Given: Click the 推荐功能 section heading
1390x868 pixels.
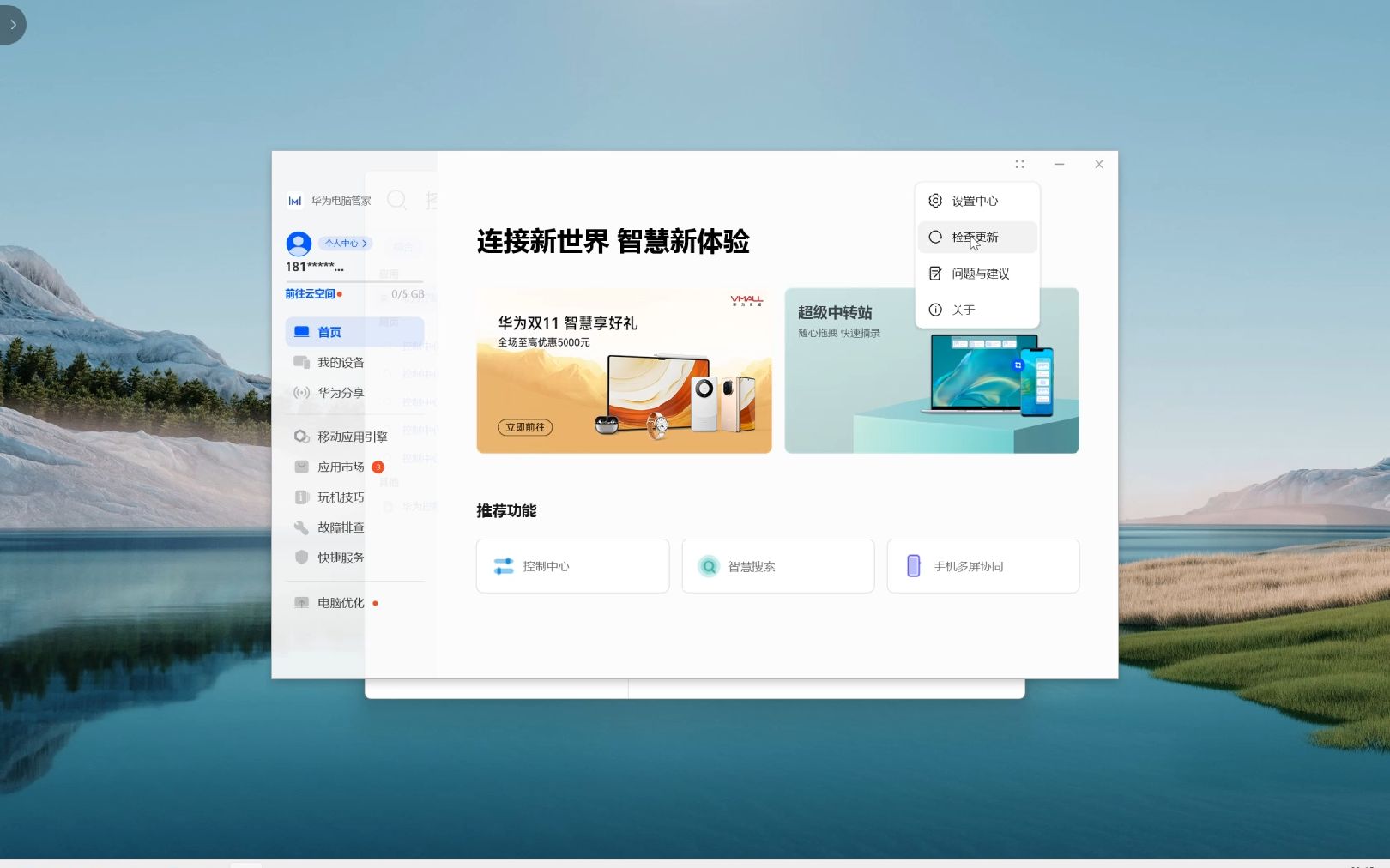Looking at the screenshot, I should pyautogui.click(x=506, y=511).
